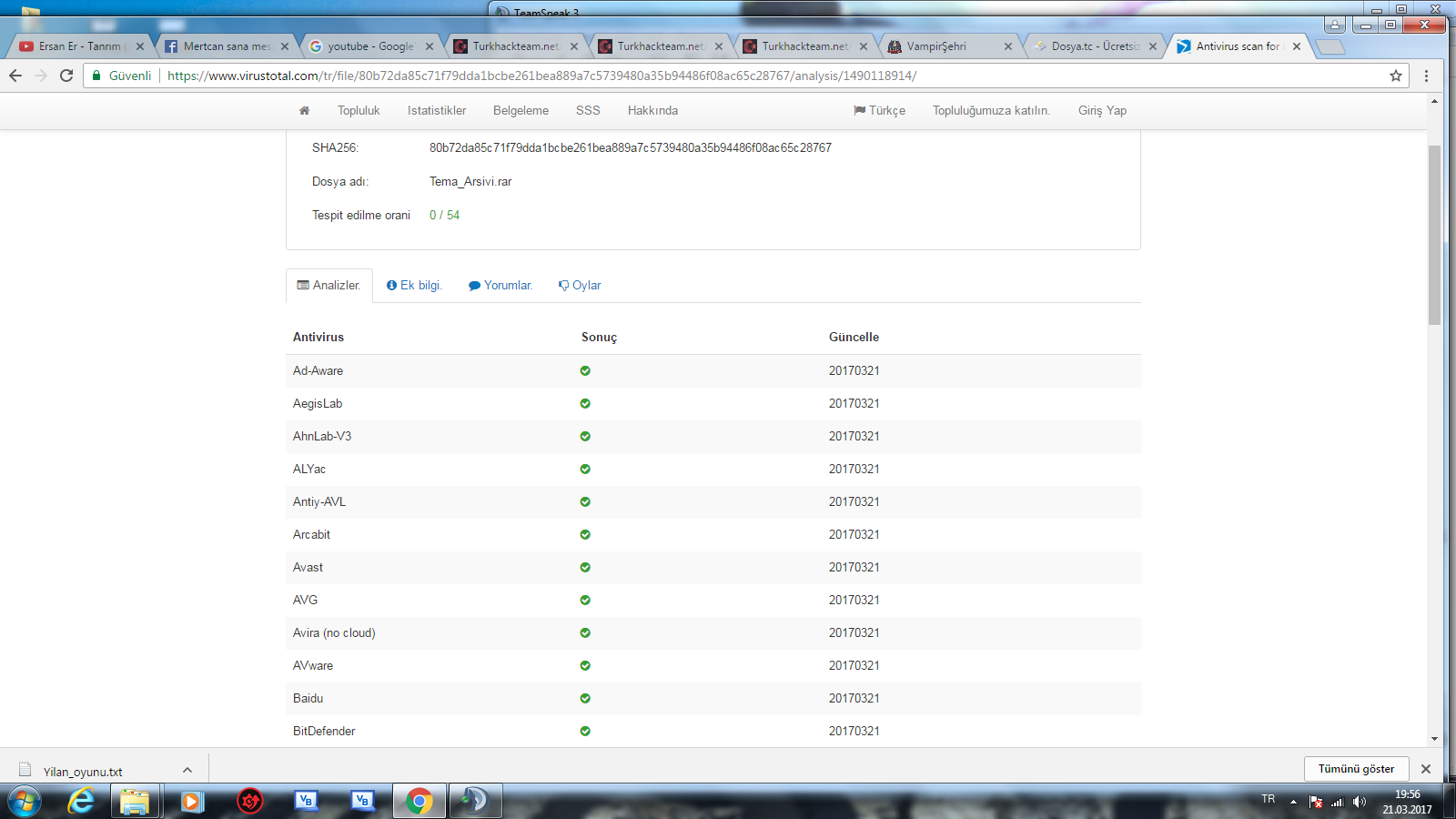1456x819 pixels.
Task: Open the SSS page
Action: click(588, 110)
